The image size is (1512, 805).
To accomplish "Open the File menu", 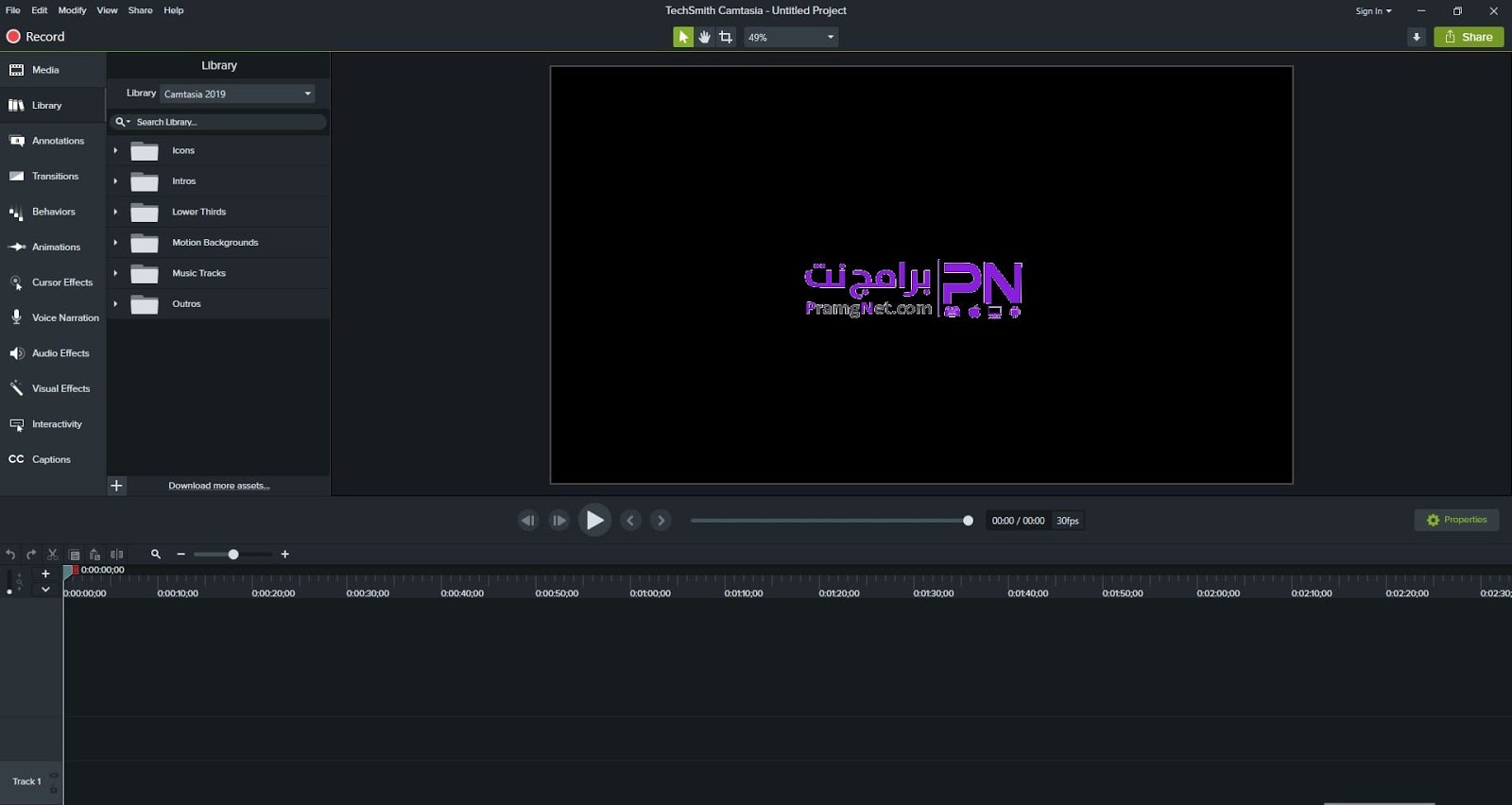I will (13, 10).
